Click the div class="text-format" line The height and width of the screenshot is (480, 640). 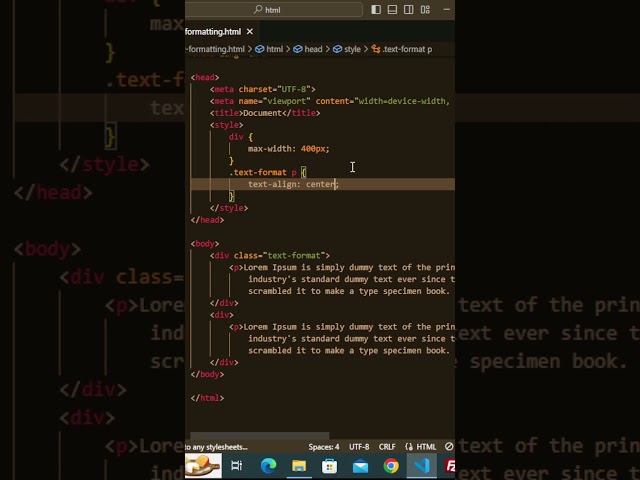click(270, 256)
